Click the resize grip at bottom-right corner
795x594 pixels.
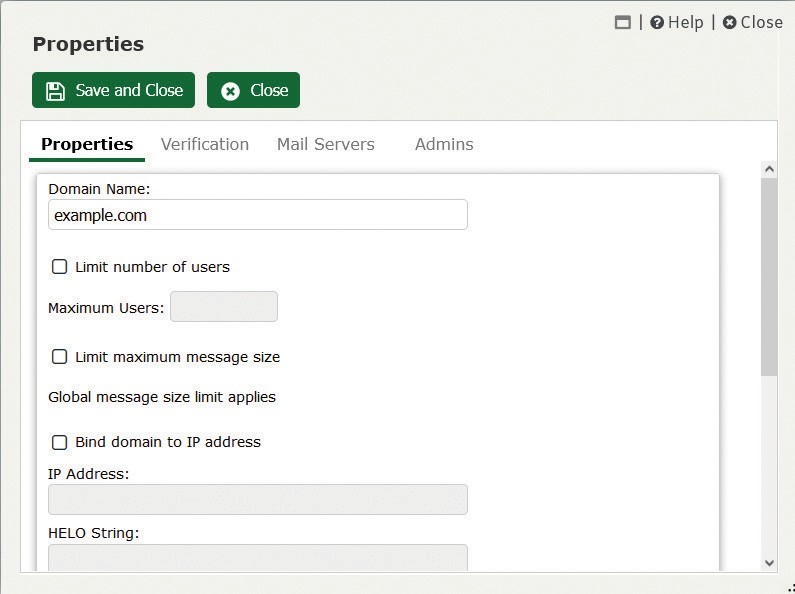[791, 588]
